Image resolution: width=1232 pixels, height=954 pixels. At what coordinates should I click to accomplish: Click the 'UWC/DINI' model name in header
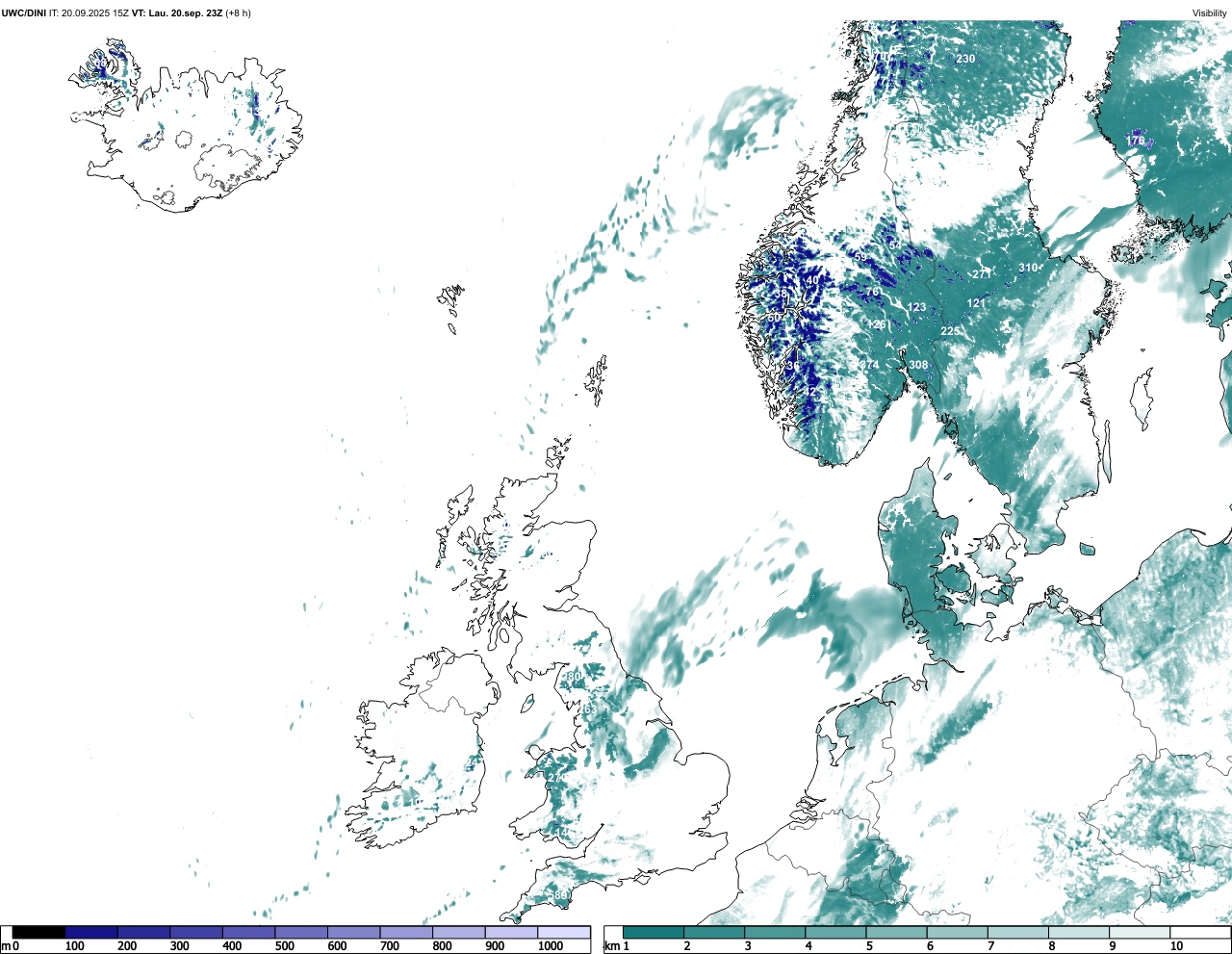[x=24, y=13]
